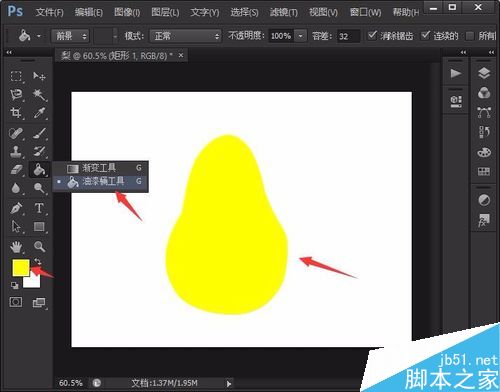Close the 梨 document tab
The height and width of the screenshot is (392, 500).
[x=181, y=55]
